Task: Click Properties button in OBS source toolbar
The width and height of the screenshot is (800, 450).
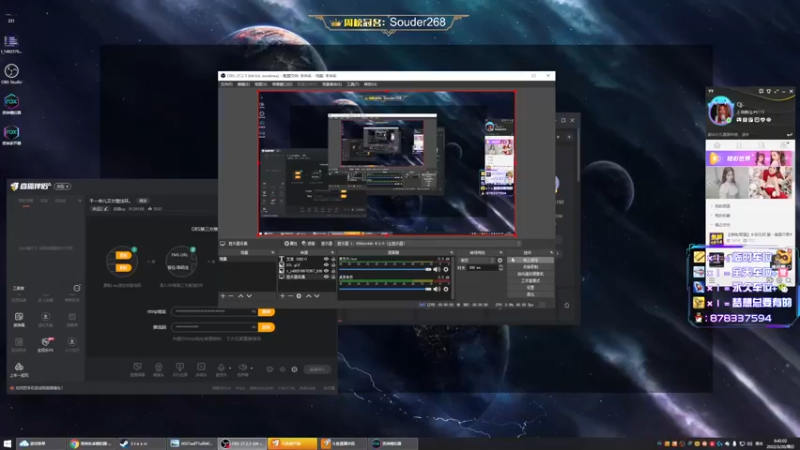Action: [x=291, y=243]
